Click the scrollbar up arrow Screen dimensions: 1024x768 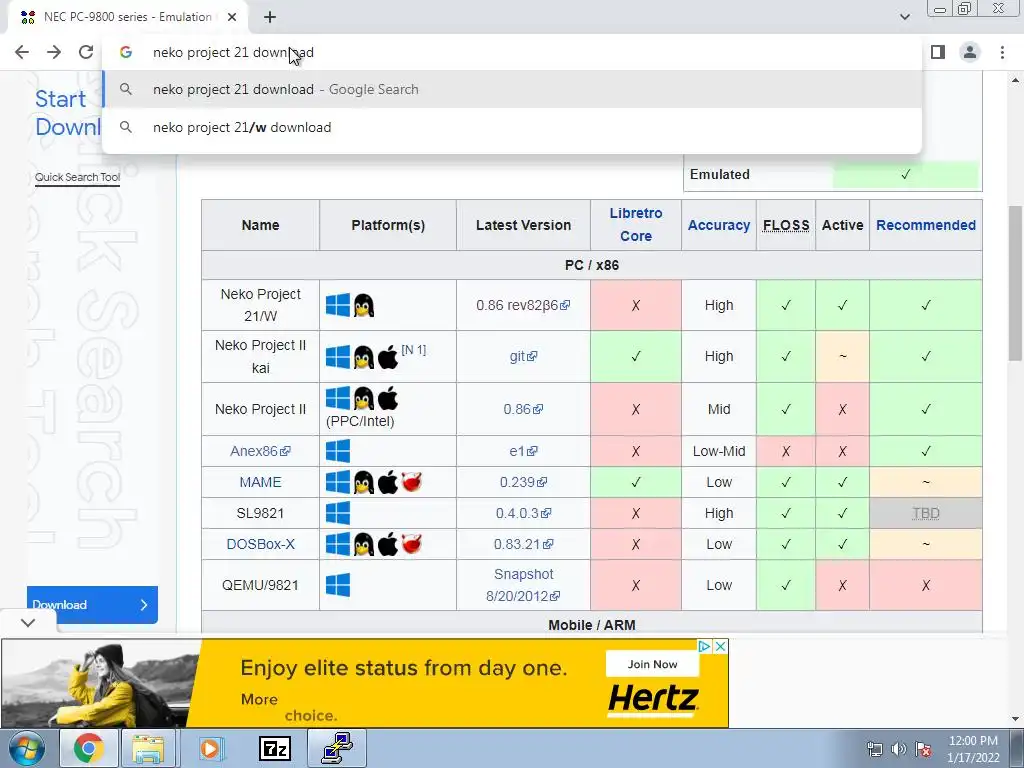point(1016,80)
